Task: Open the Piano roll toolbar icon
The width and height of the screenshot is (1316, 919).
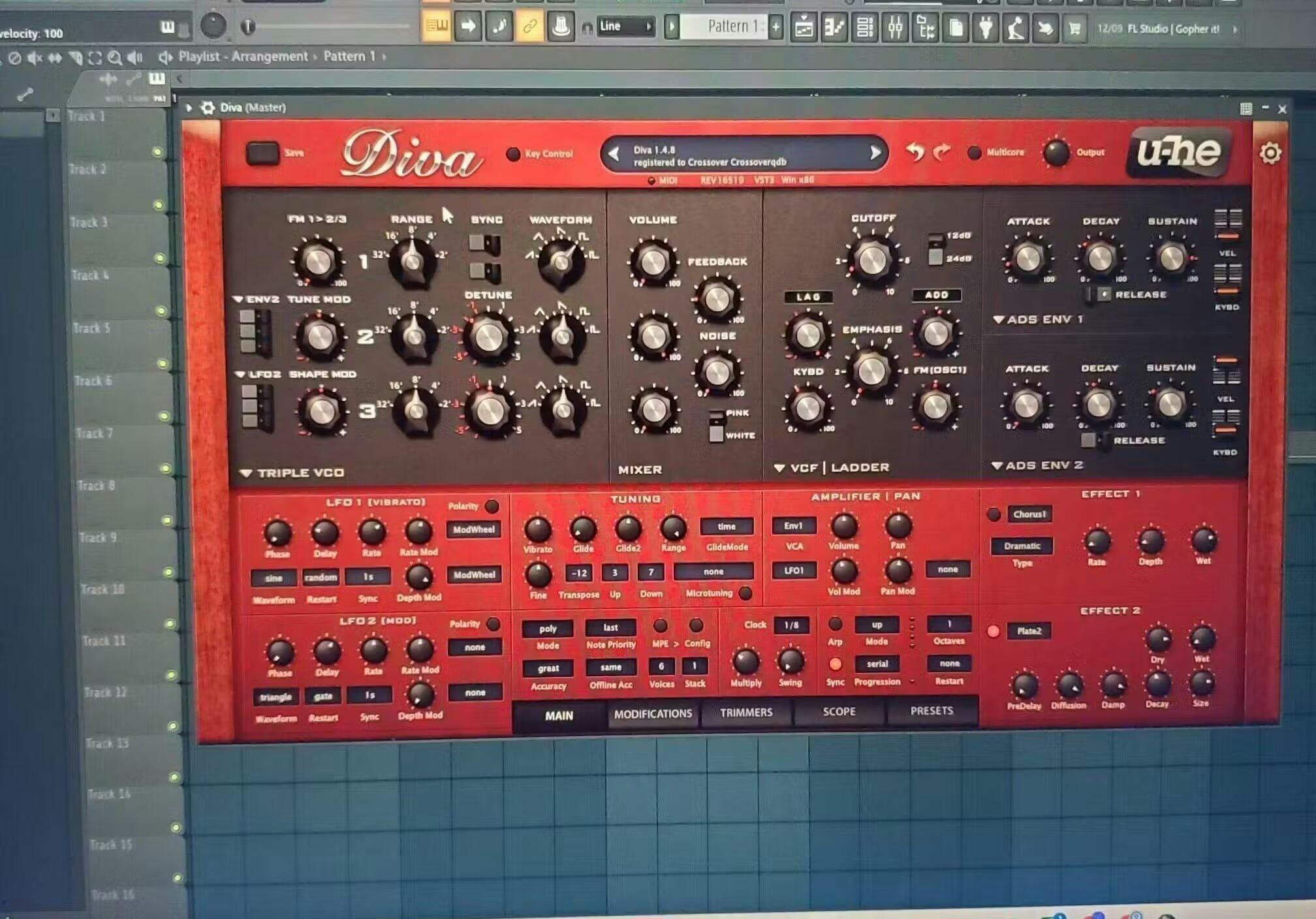Action: click(834, 27)
